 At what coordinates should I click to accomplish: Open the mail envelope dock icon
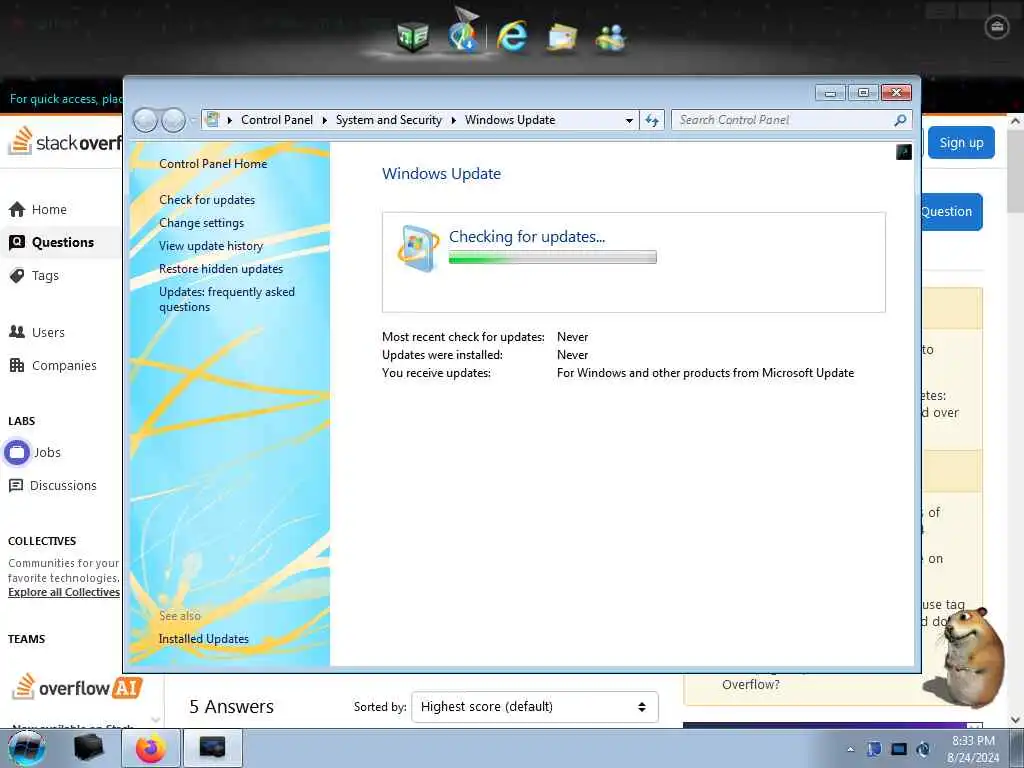pos(562,37)
